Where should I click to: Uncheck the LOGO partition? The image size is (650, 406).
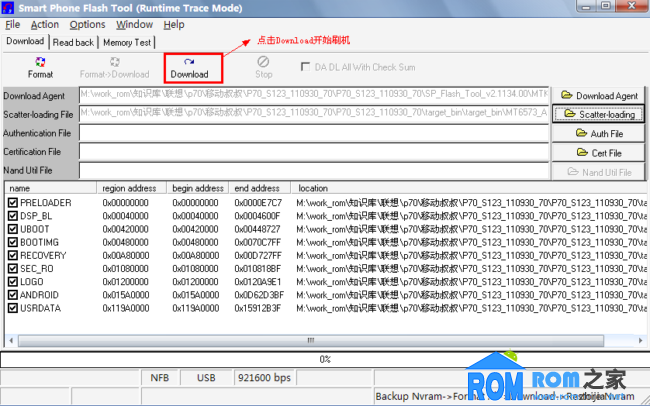point(13,282)
